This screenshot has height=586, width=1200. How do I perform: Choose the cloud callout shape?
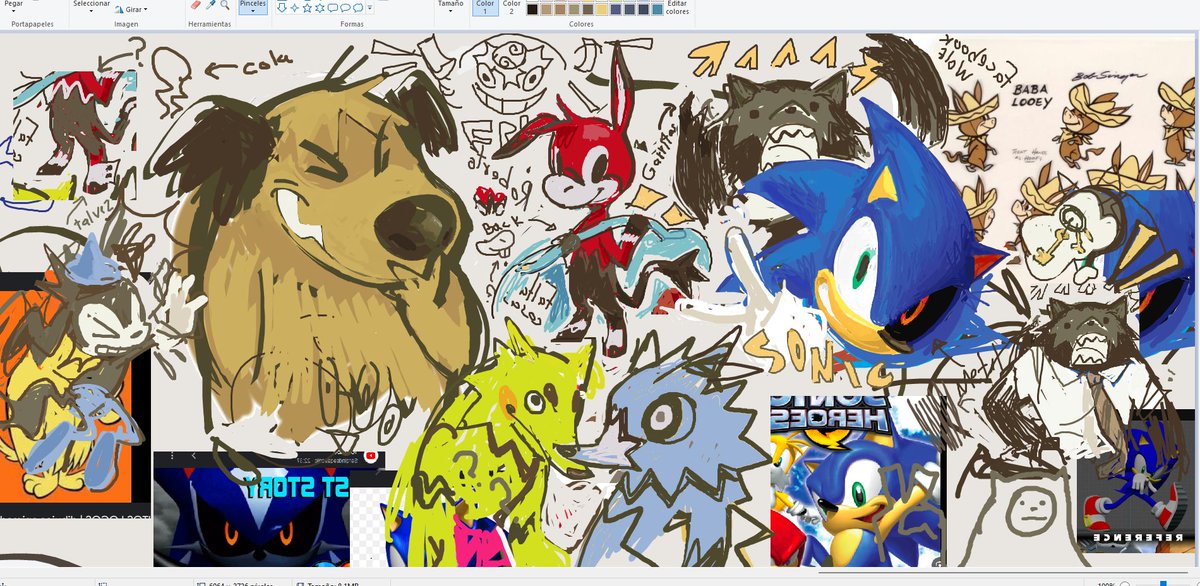point(358,7)
